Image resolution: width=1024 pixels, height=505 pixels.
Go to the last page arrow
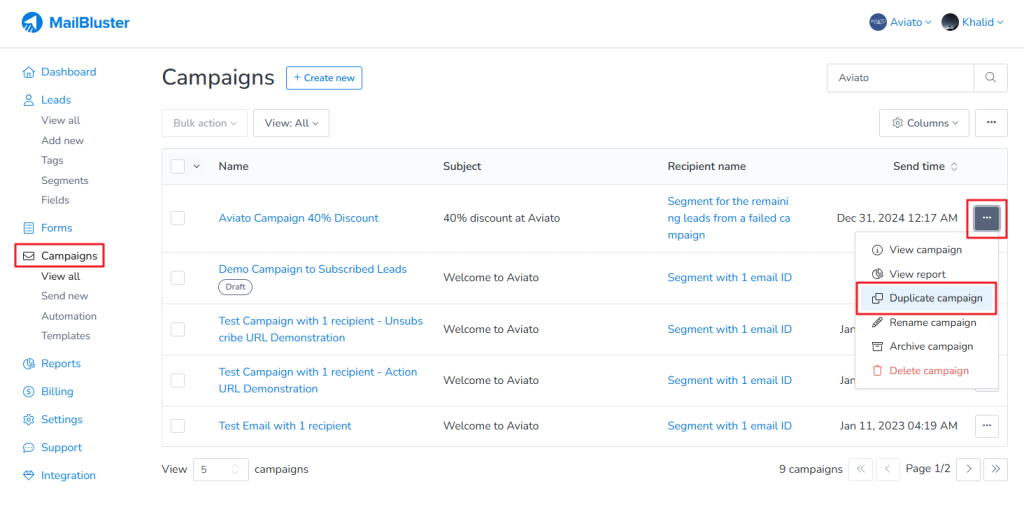click(x=995, y=469)
